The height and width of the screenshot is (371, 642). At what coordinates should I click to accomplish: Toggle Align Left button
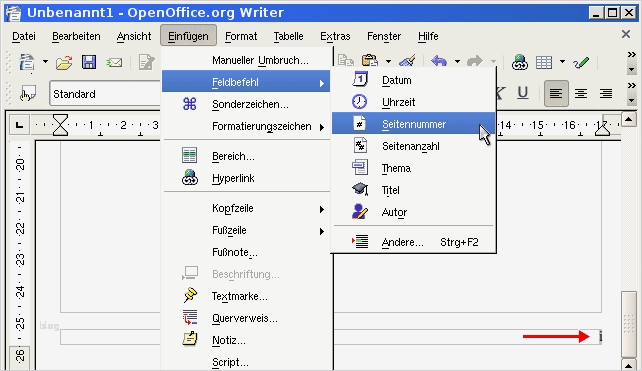click(556, 93)
